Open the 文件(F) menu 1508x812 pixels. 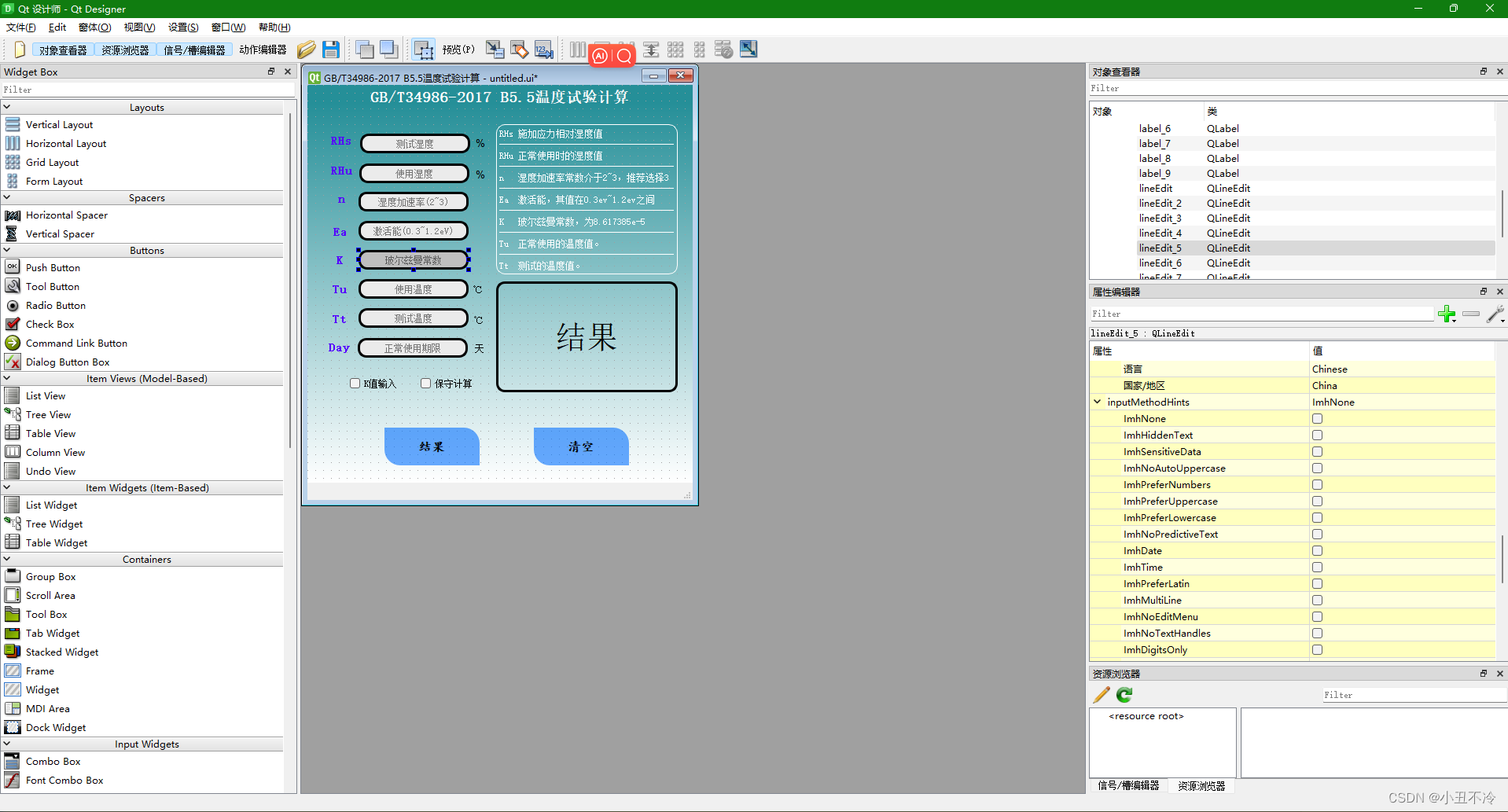pyautogui.click(x=21, y=28)
